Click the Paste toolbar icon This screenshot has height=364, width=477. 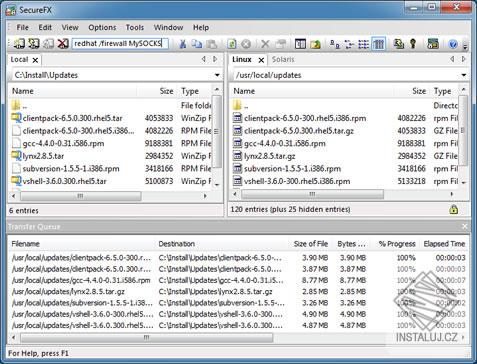click(212, 44)
